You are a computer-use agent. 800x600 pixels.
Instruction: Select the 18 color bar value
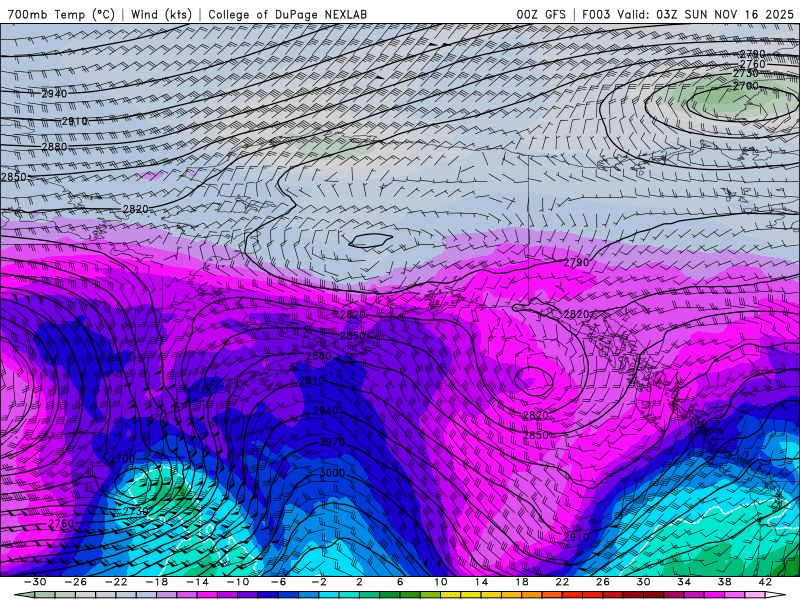click(521, 582)
